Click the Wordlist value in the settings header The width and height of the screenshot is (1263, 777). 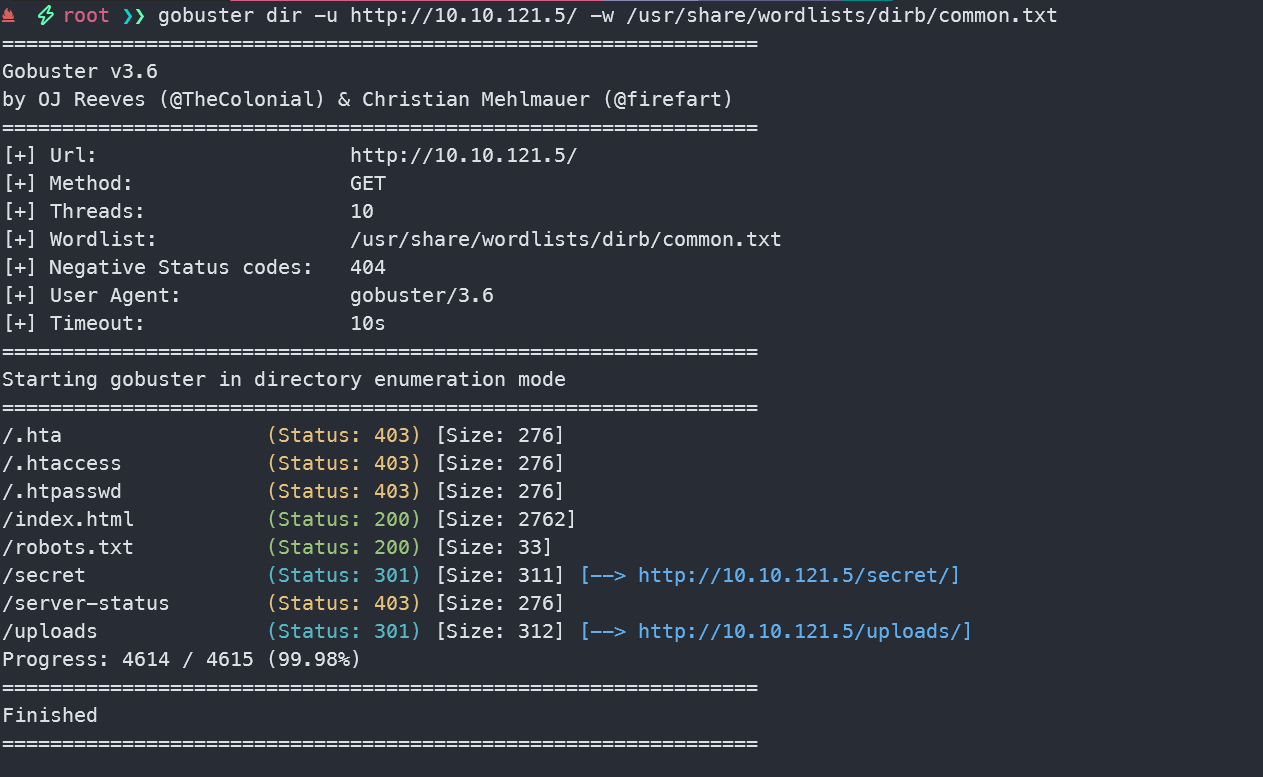[x=565, y=240]
